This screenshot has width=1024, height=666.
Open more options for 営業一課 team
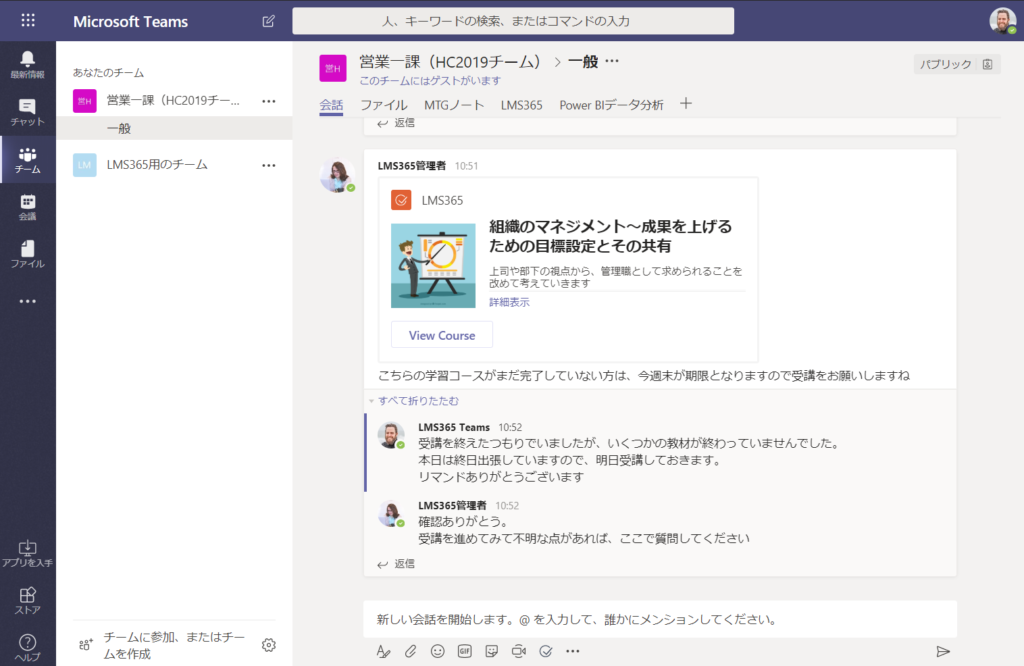[268, 100]
